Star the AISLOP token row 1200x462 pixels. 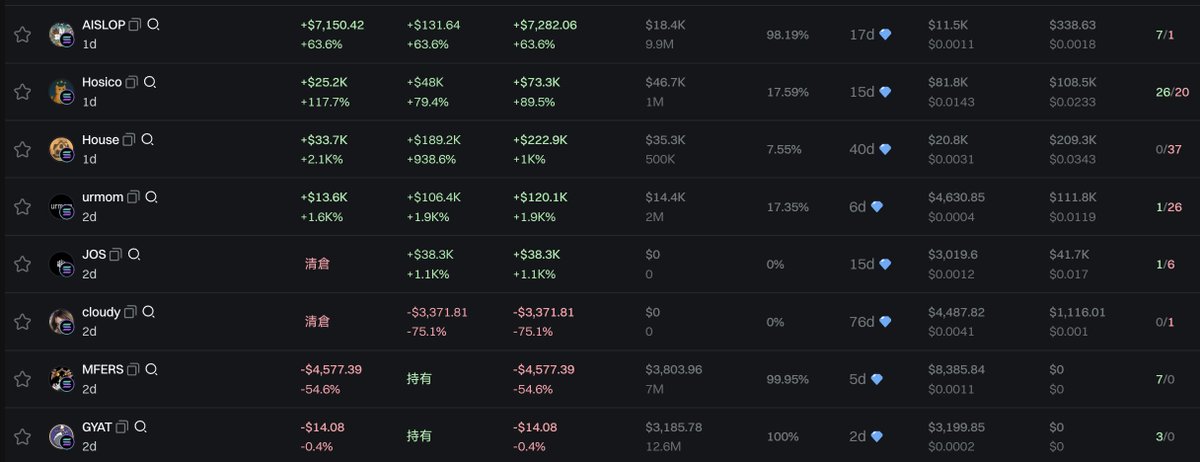(22, 34)
